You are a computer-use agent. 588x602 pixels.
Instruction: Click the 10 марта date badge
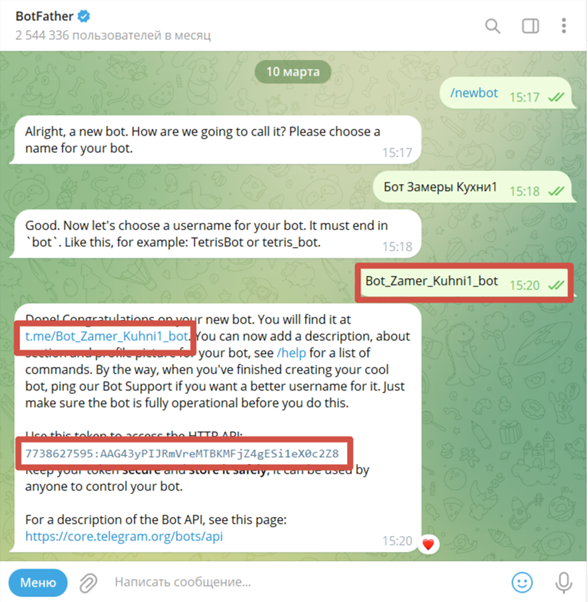(x=293, y=72)
